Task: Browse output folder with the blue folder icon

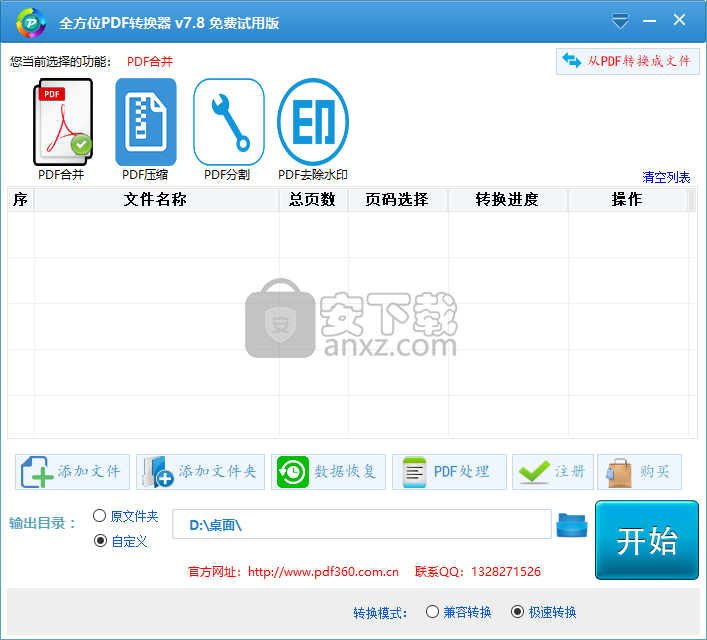Action: 572,525
